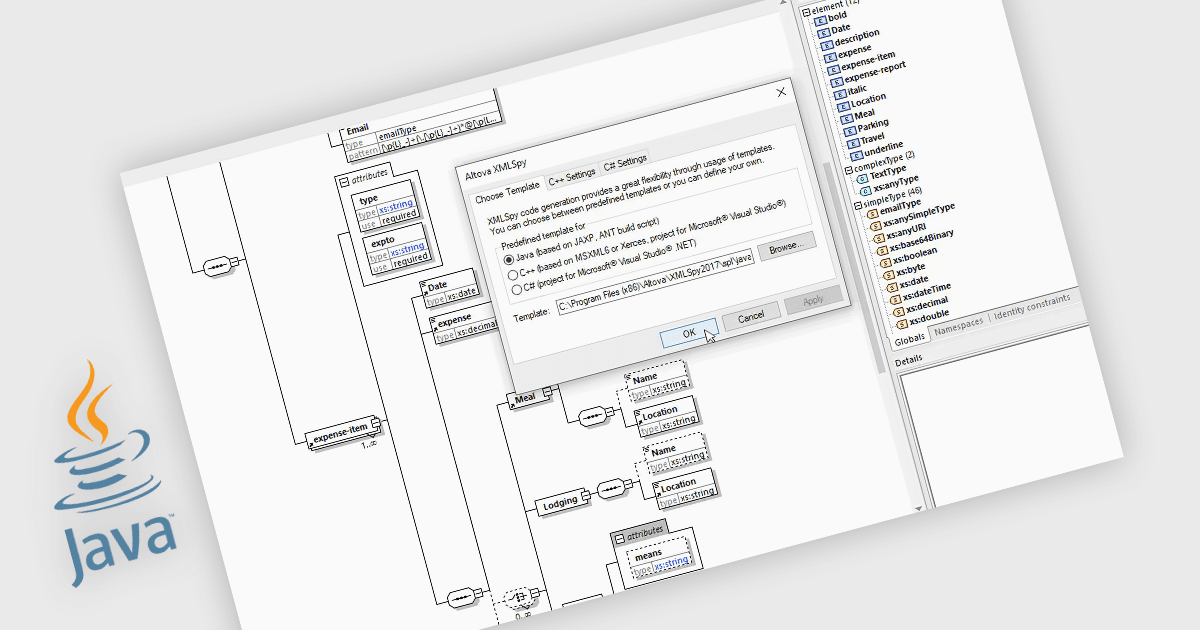This screenshot has width=1200, height=630.
Task: Select the expense-item element icon in Globals
Action: [x=833, y=71]
